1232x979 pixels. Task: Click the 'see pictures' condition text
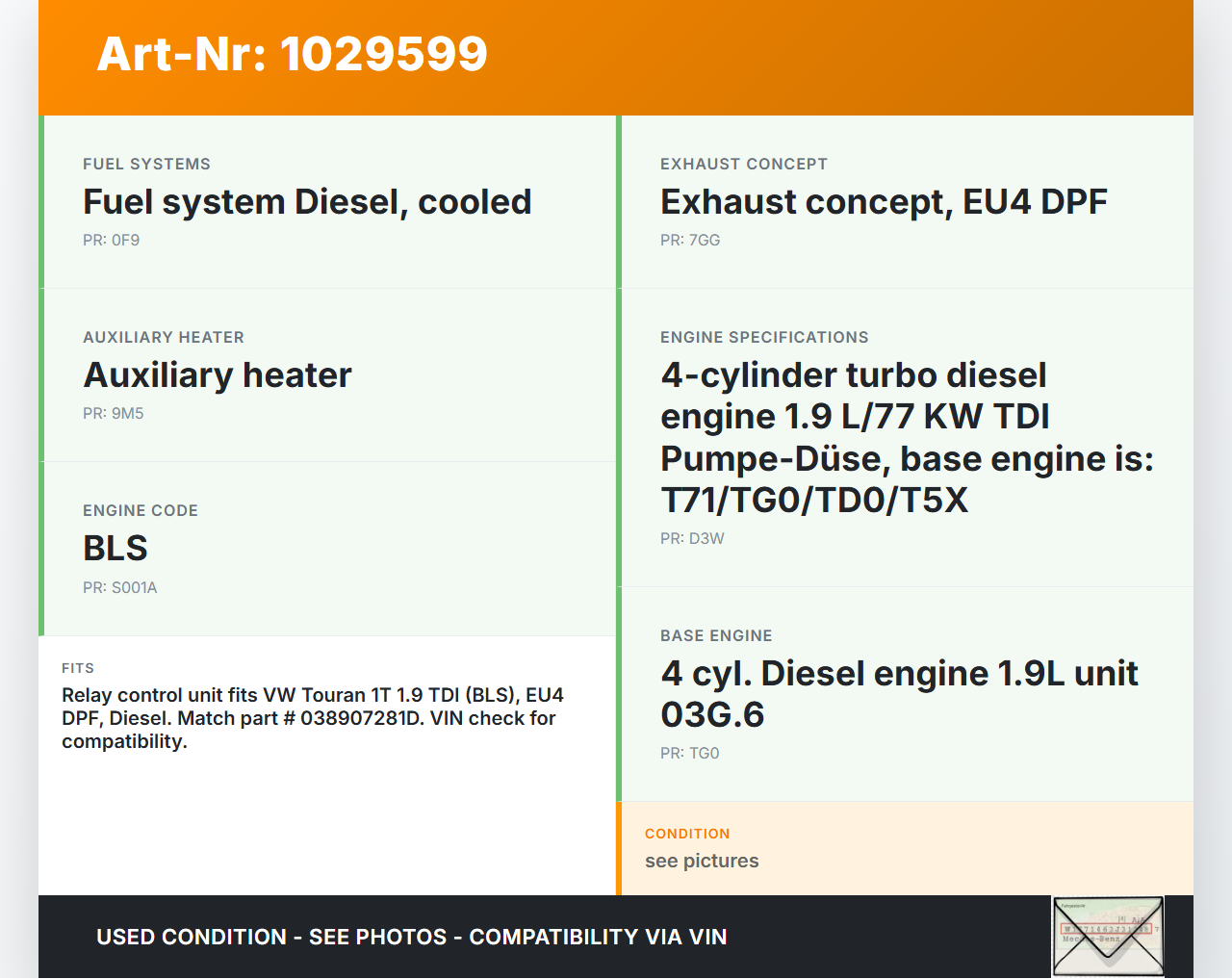(701, 862)
